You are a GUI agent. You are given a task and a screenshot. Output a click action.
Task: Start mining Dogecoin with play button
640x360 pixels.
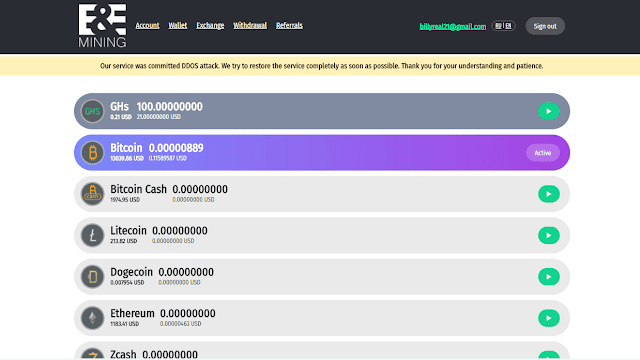click(x=549, y=277)
